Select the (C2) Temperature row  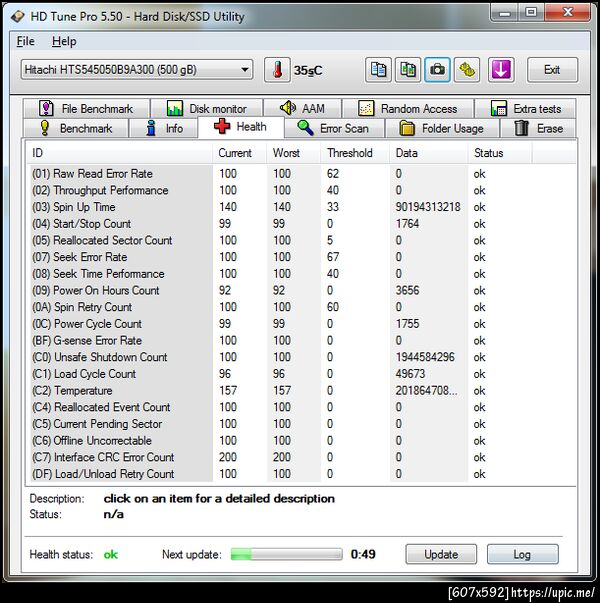coord(301,390)
